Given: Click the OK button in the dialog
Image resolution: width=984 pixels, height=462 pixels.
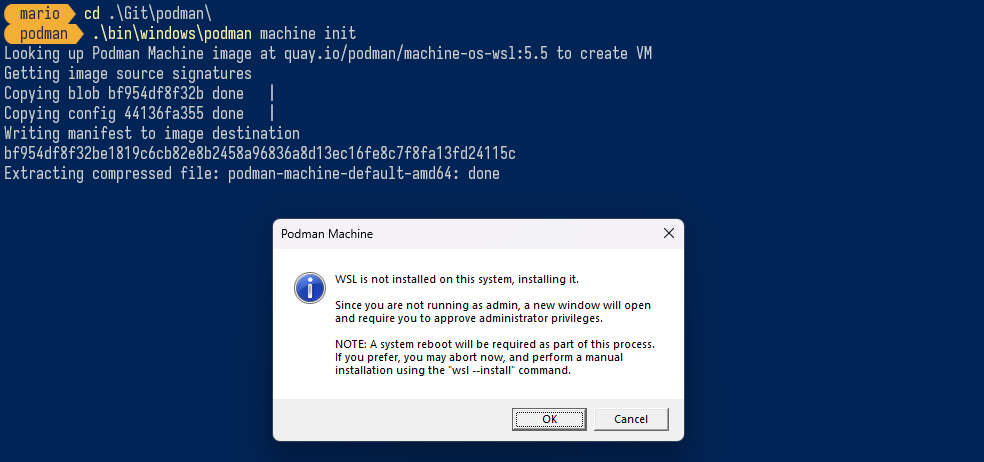Looking at the screenshot, I should point(549,418).
